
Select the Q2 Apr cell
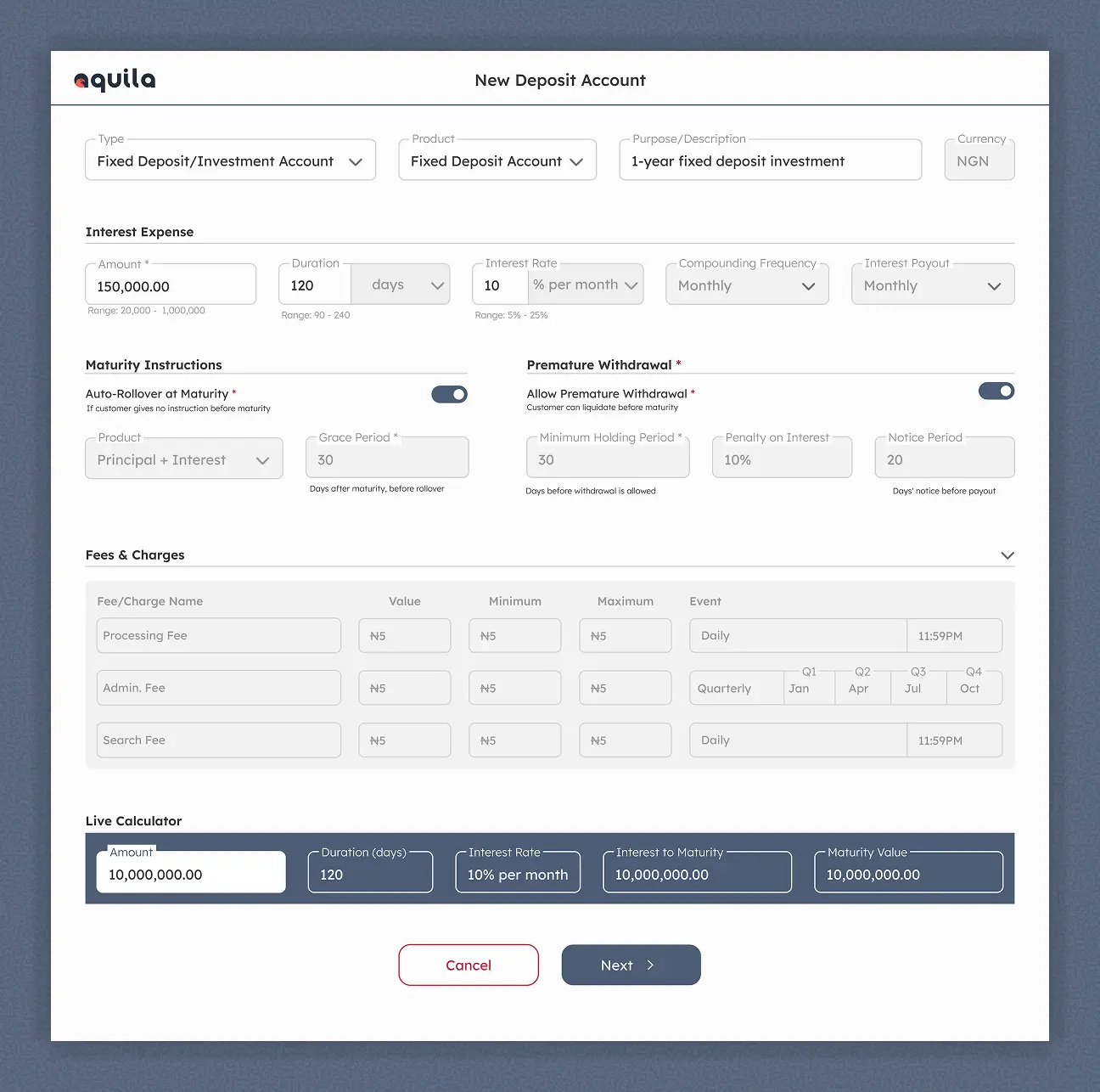863,688
